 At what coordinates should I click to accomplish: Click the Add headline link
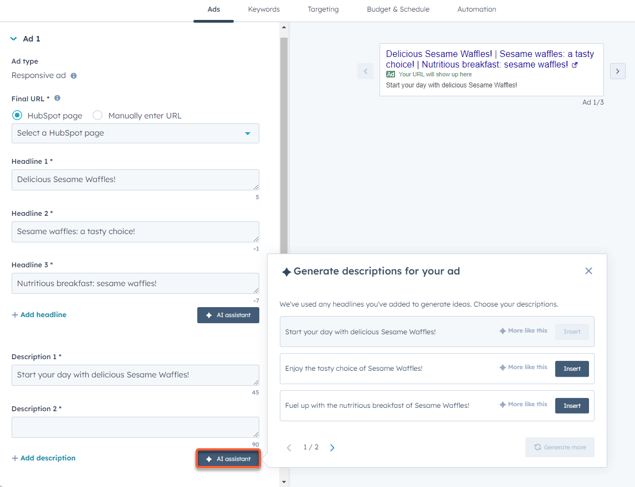point(39,315)
